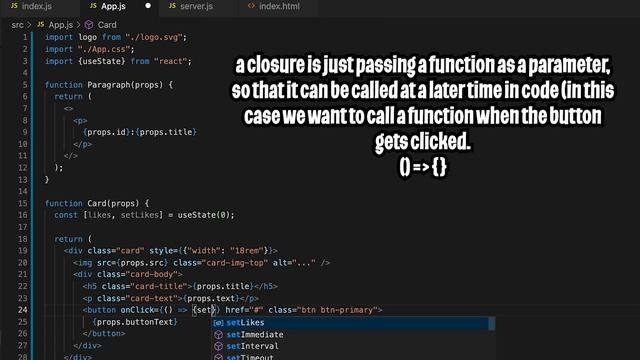Click the cube icon beside setInterval
Image resolution: width=640 pixels, height=360 pixels.
[218, 346]
